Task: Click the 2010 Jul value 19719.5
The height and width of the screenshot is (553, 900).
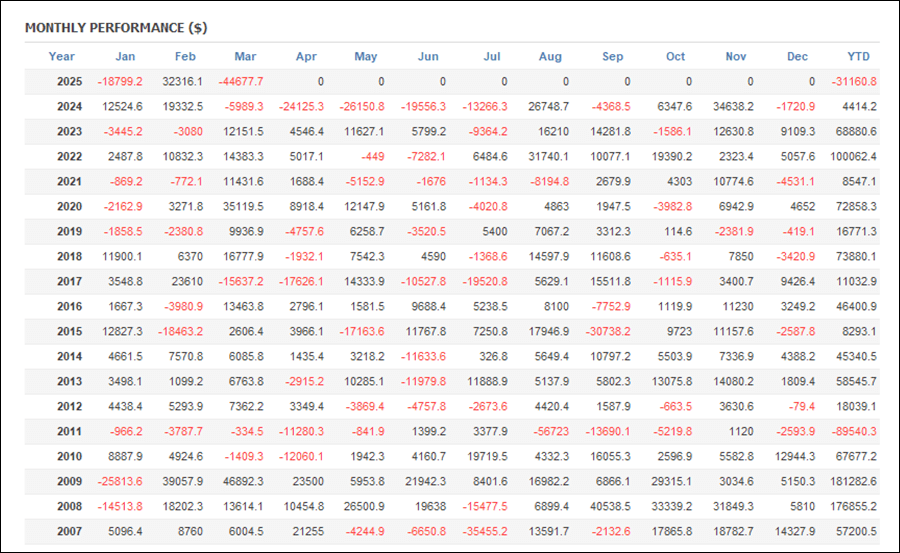Action: click(487, 456)
